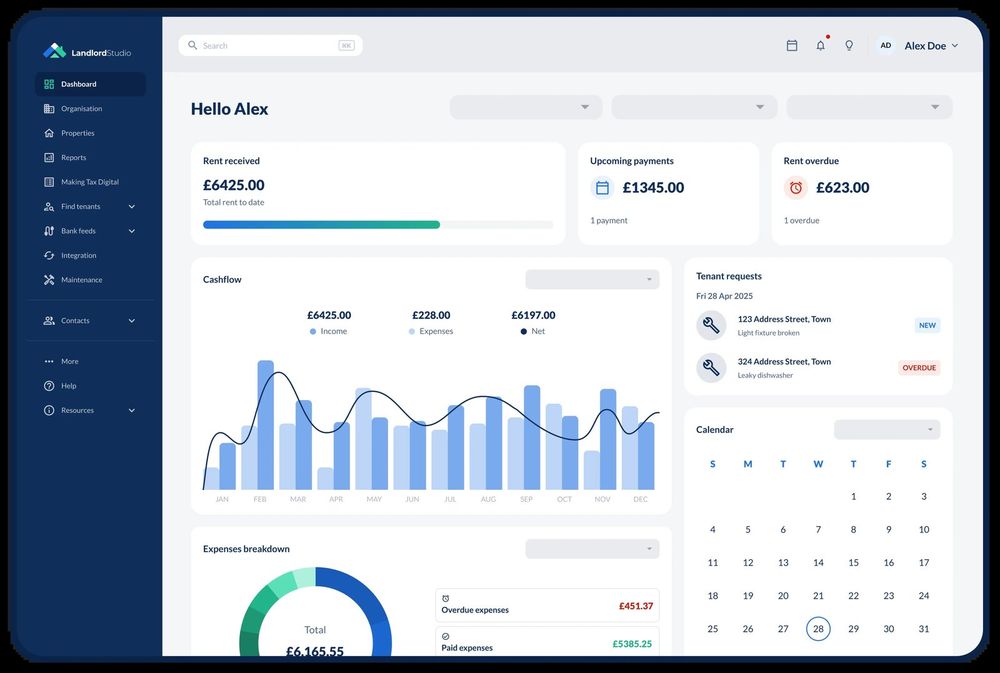Click the Integration sync icon
The height and width of the screenshot is (673, 1000).
point(49,255)
